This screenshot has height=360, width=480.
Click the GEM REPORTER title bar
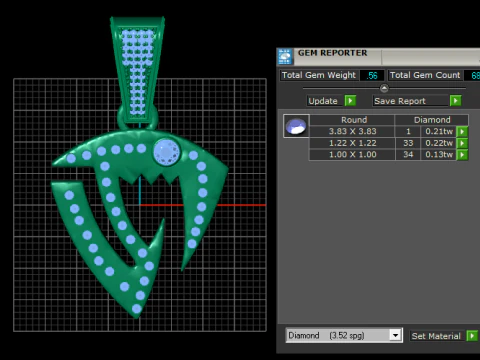tap(378, 56)
